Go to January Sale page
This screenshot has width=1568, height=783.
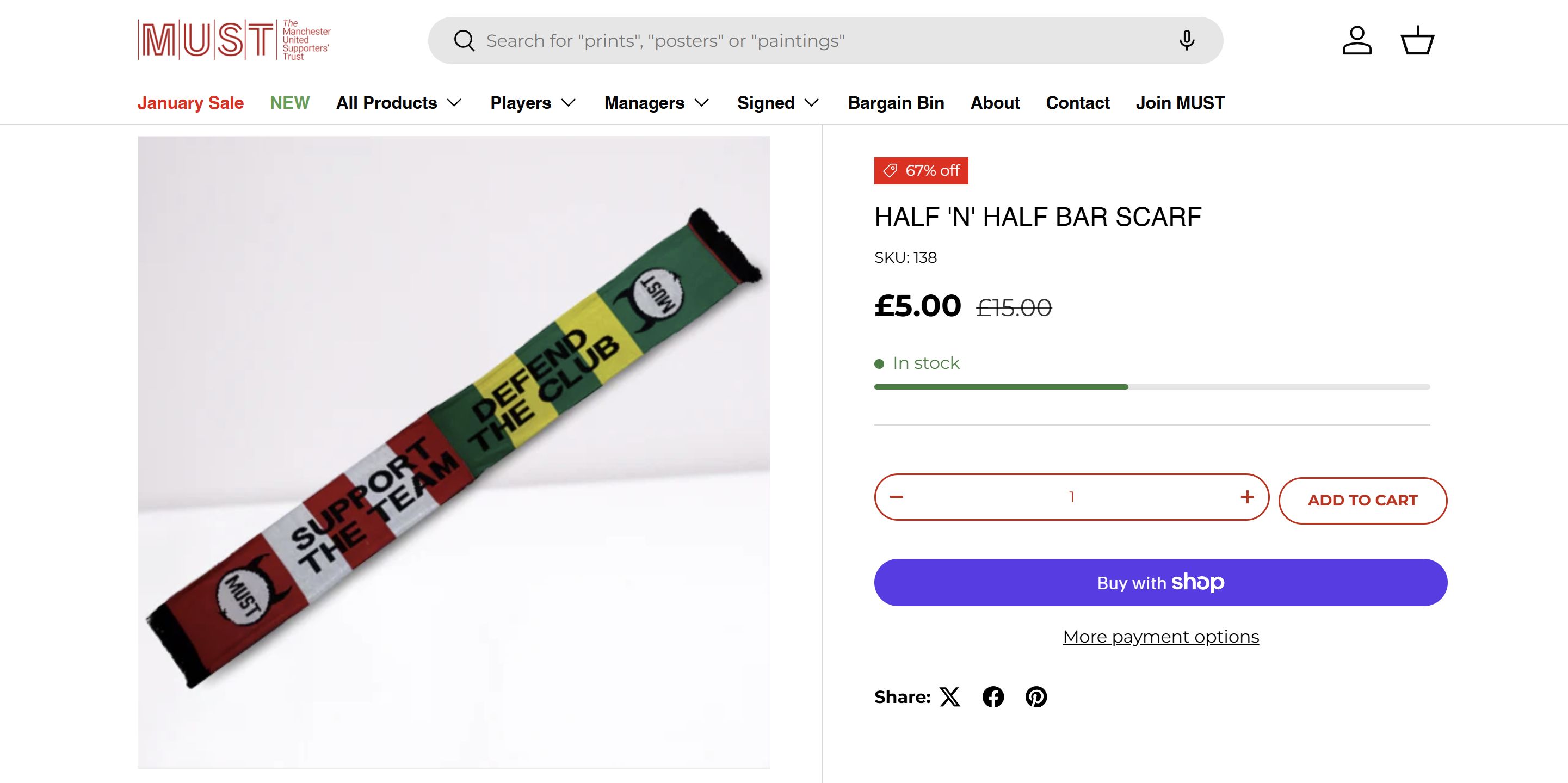[x=190, y=103]
